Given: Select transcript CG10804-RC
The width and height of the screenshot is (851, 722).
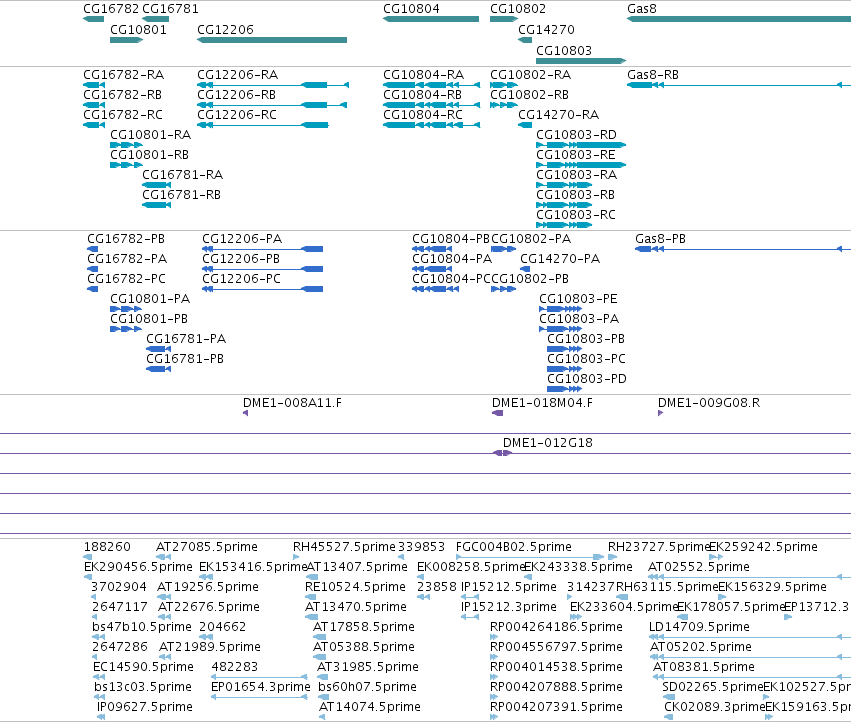Looking at the screenshot, I should 431,125.
